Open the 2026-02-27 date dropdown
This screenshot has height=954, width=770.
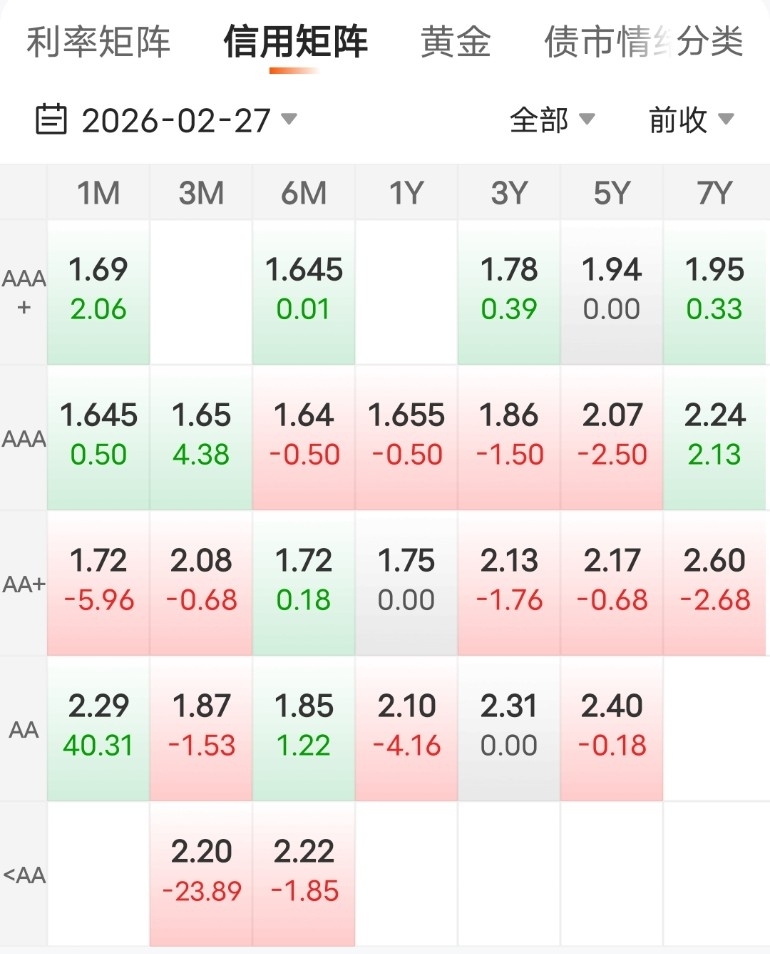click(x=176, y=120)
